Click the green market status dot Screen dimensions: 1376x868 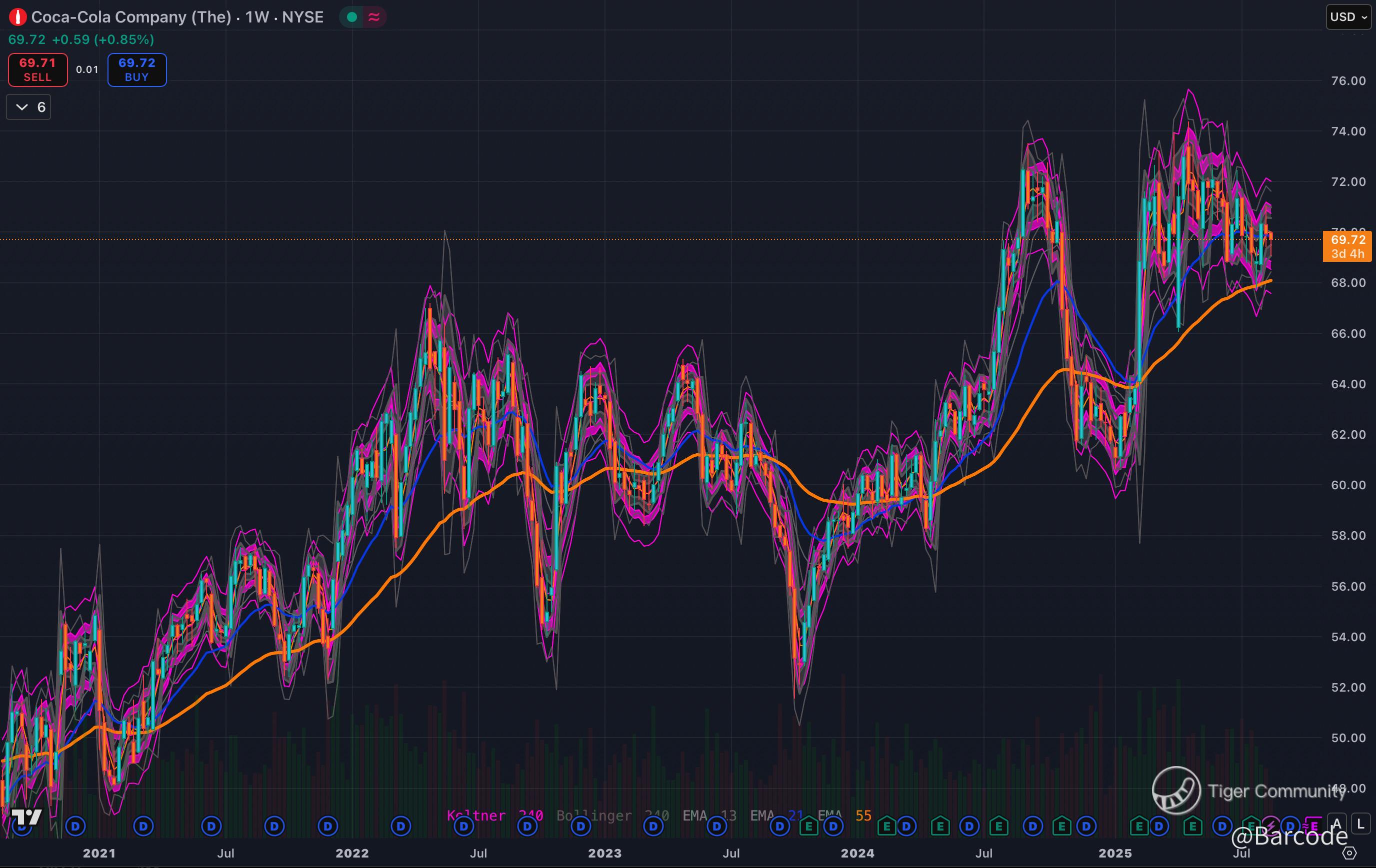coord(352,17)
